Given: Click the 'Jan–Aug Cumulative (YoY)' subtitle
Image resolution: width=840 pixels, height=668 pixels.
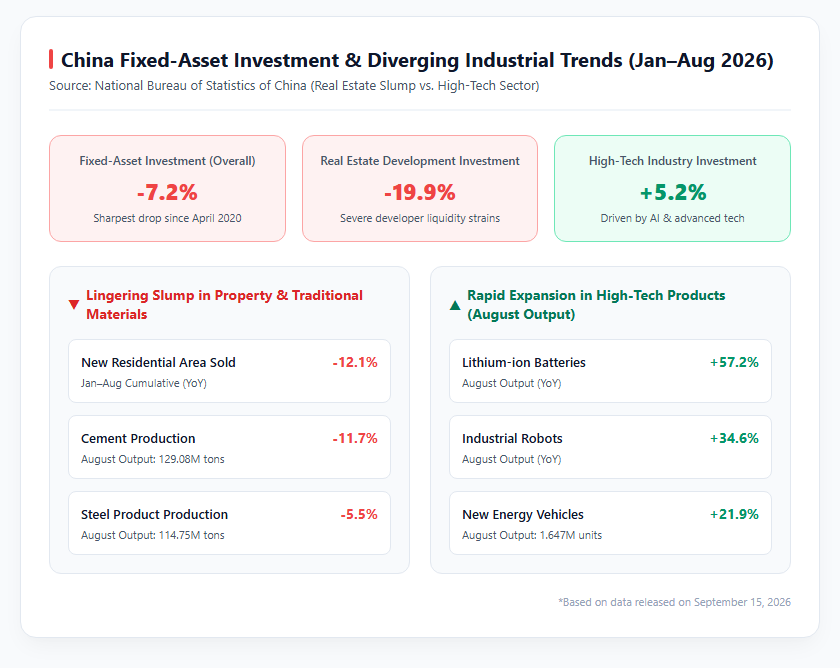Looking at the screenshot, I should click(144, 383).
